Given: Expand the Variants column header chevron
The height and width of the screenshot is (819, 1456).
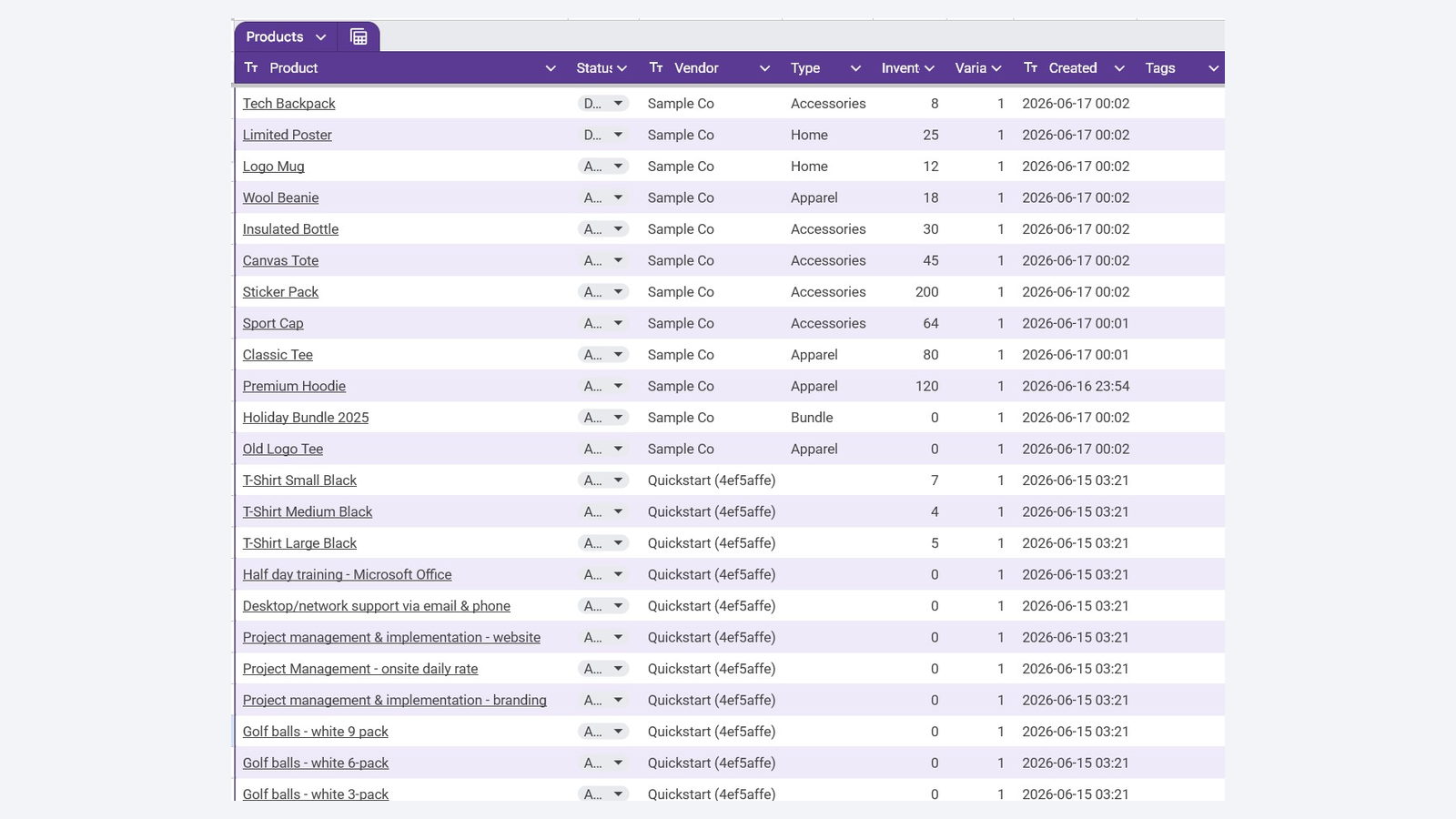Looking at the screenshot, I should click(x=996, y=68).
